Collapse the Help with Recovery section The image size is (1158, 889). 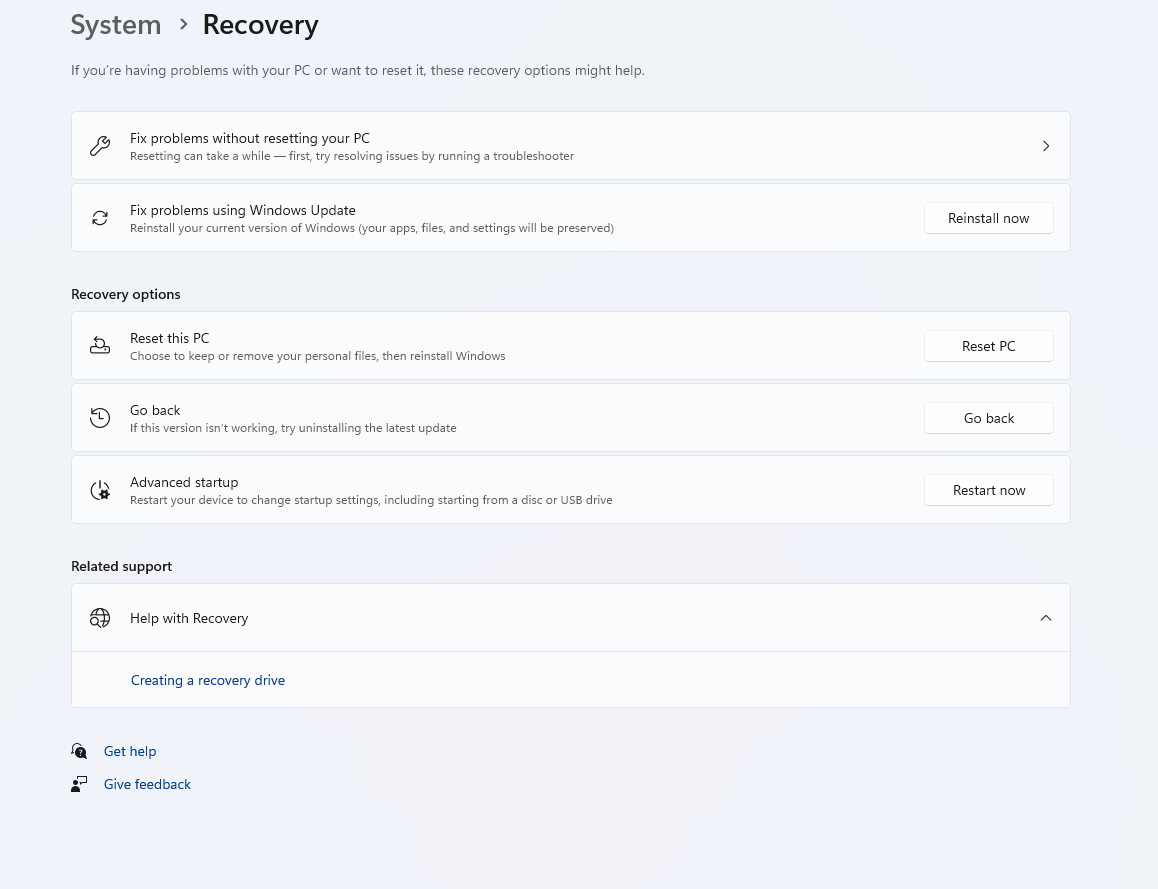tap(1046, 618)
